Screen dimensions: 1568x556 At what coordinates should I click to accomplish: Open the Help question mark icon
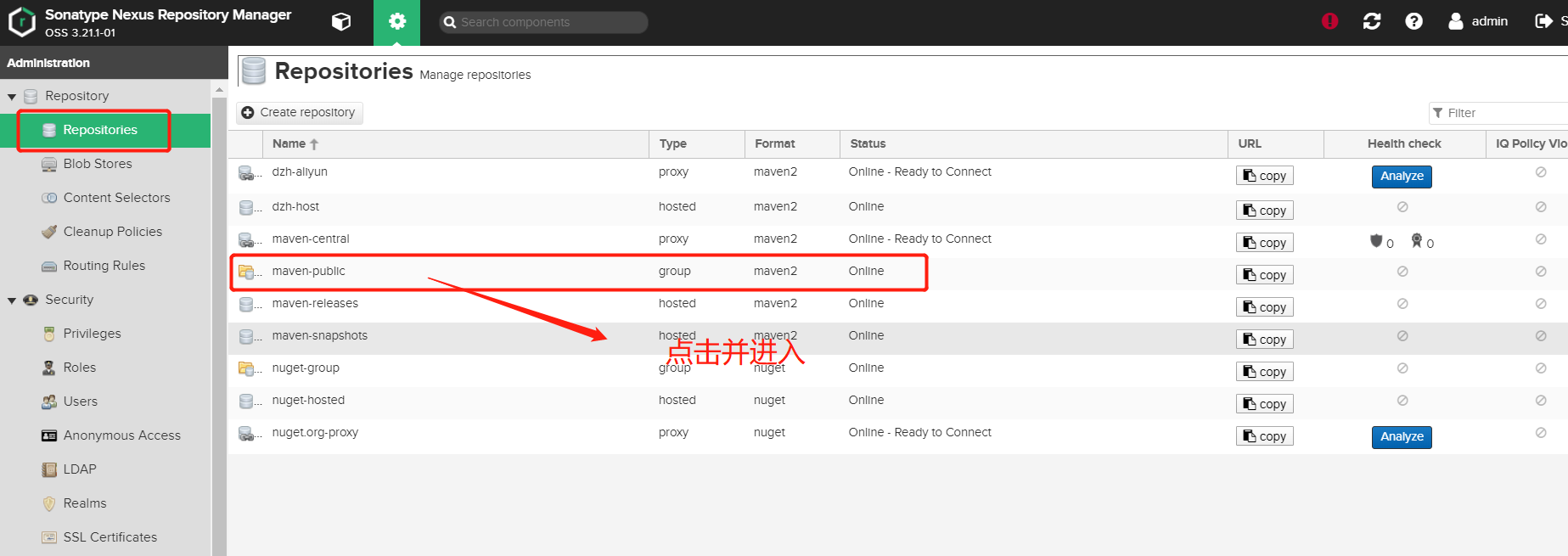(1413, 21)
